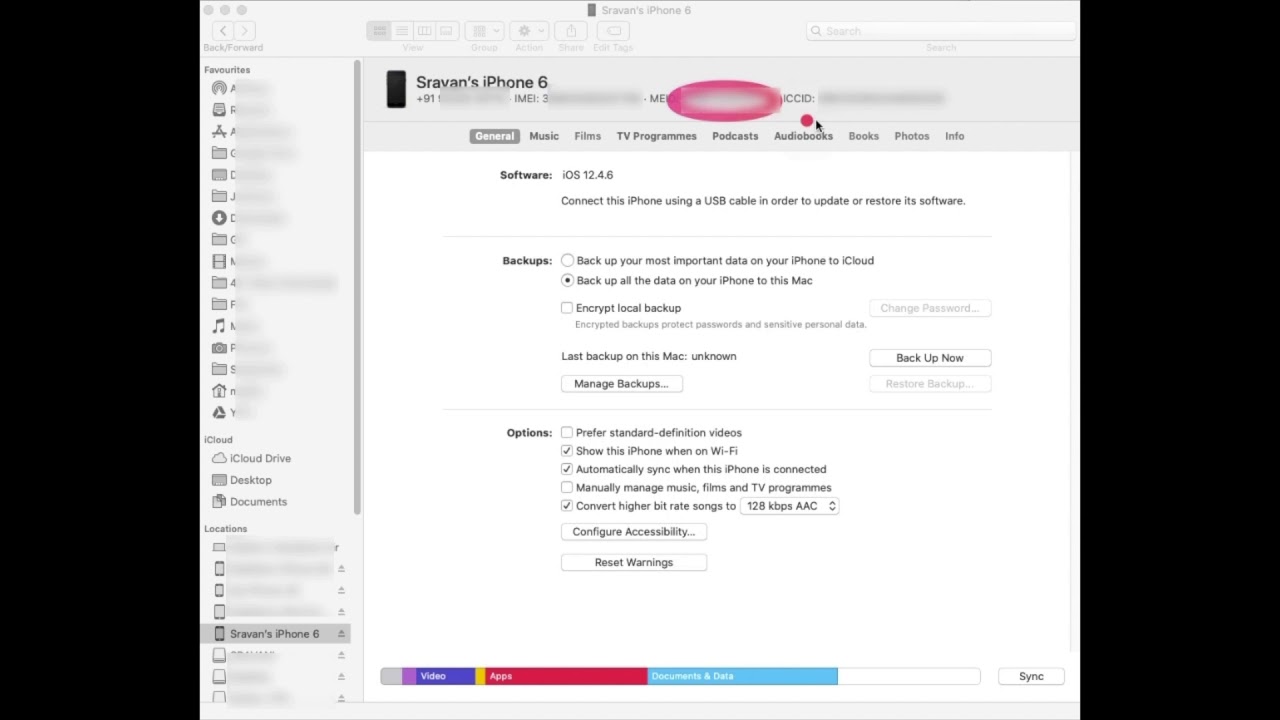
Task: Open Music note icon in sidebar
Action: coord(219,326)
